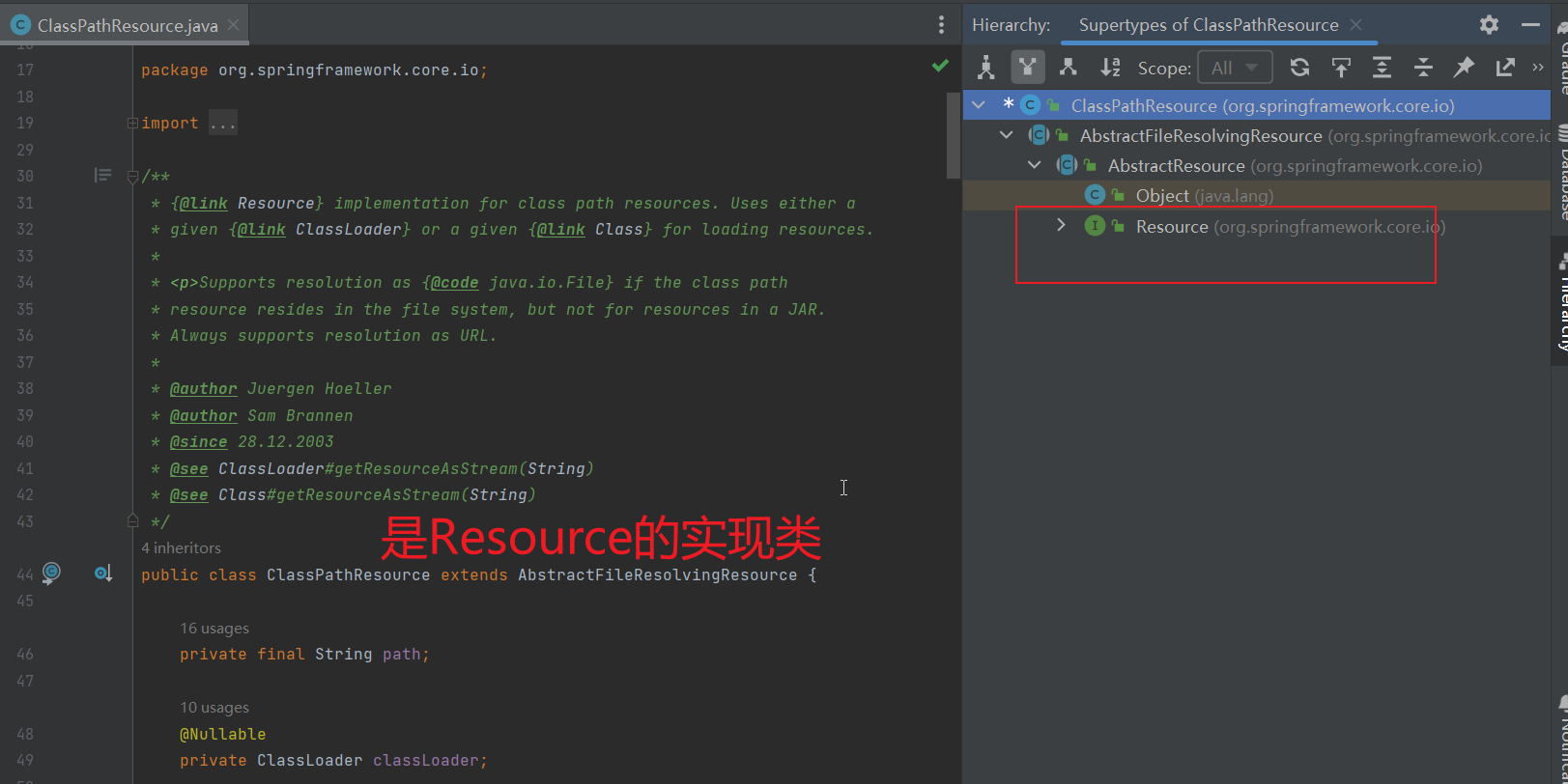Image resolution: width=1568 pixels, height=784 pixels.
Task: Collapse the Javadoc comment at line 30
Action: pos(132,177)
